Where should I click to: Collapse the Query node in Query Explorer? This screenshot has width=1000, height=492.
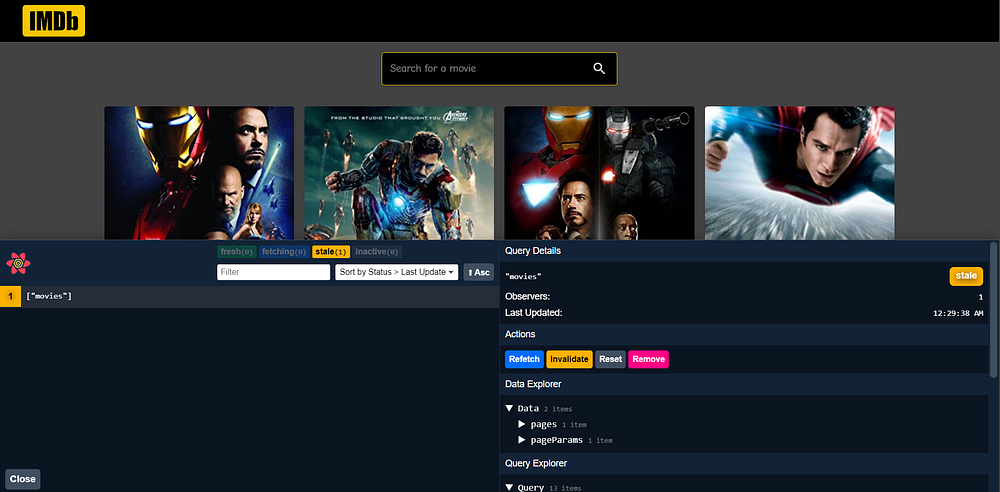[509, 488]
